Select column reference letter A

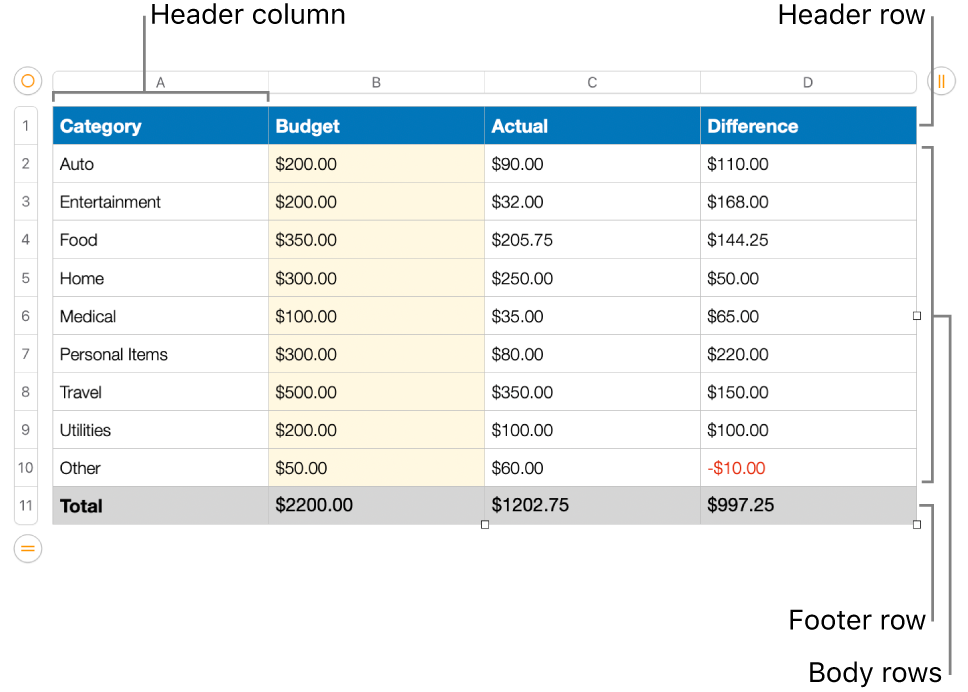(160, 82)
